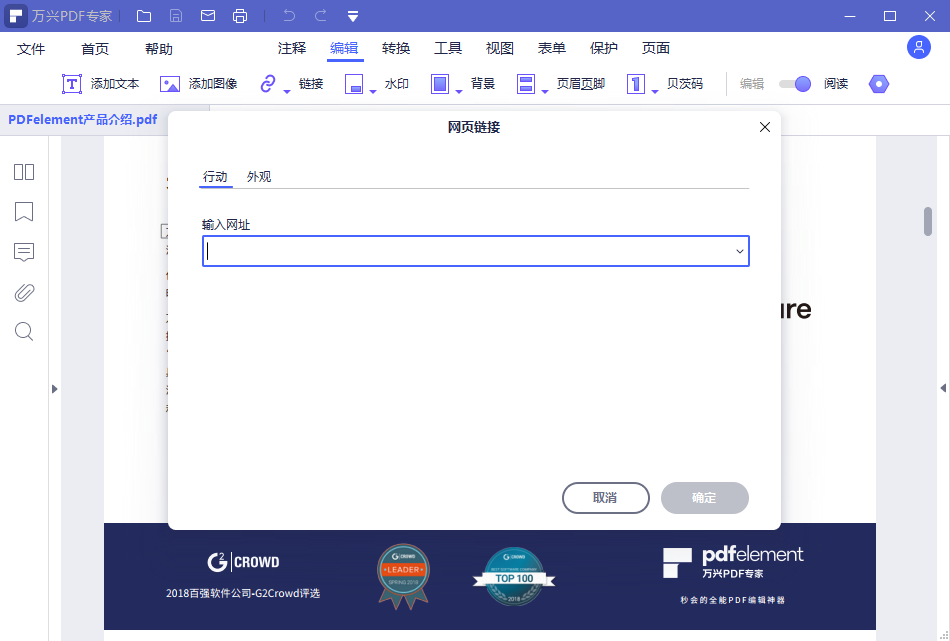Expand the 链接 tool dropdown arrow
This screenshot has height=641, width=950.
tap(288, 90)
